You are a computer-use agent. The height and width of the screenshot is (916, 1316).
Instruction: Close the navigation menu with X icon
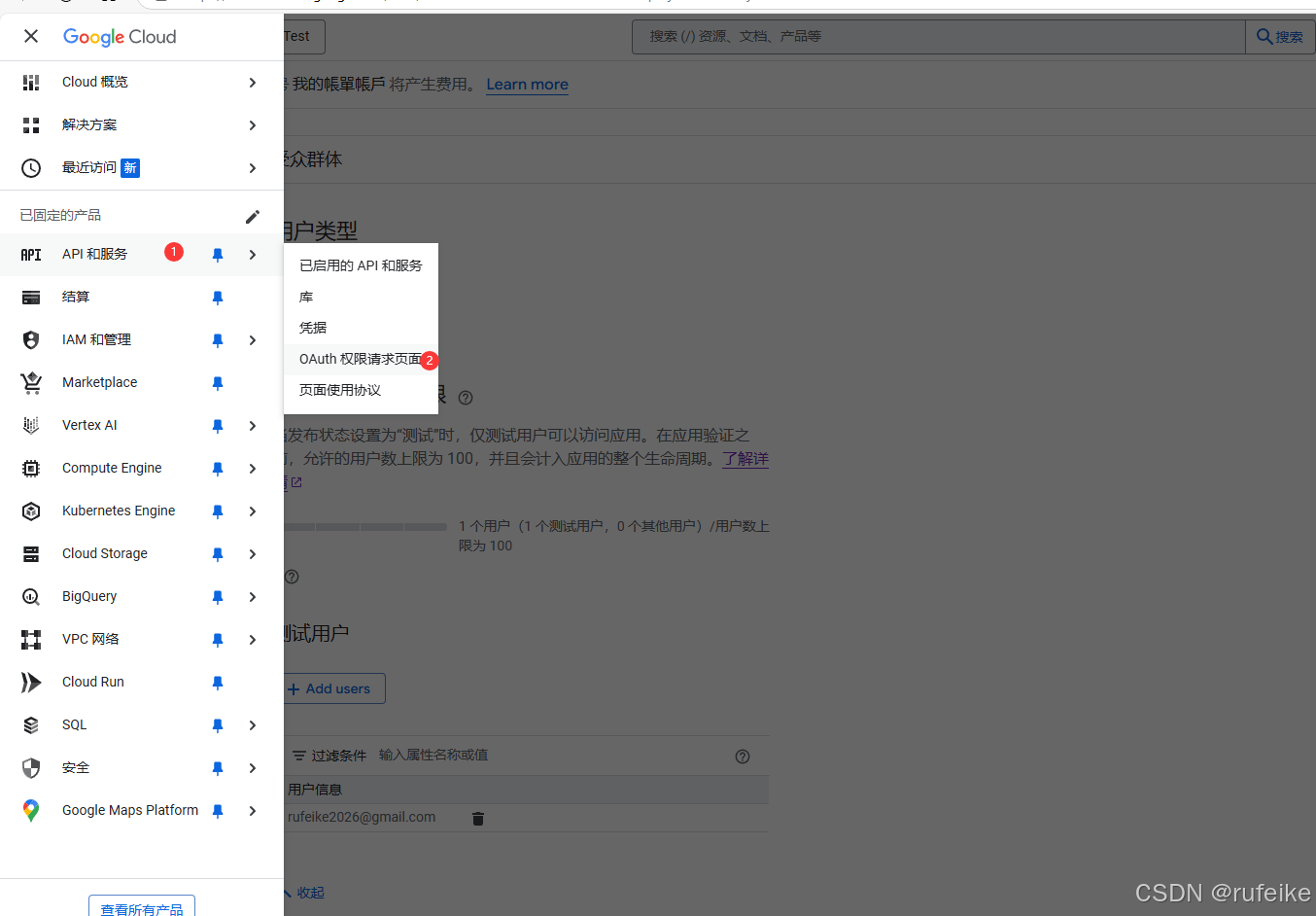pyautogui.click(x=31, y=36)
